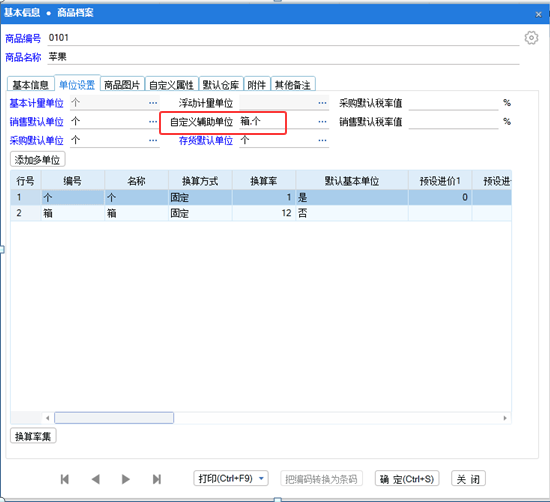
Task: Open 基本计量单位 lookup ellipsis
Action: [153, 103]
